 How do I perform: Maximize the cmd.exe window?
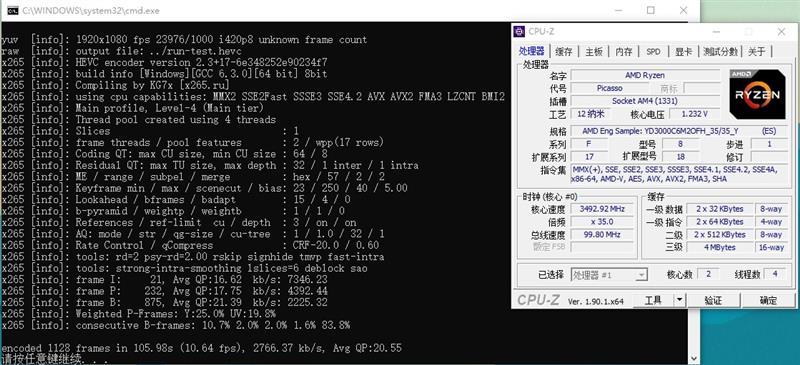(x=651, y=10)
